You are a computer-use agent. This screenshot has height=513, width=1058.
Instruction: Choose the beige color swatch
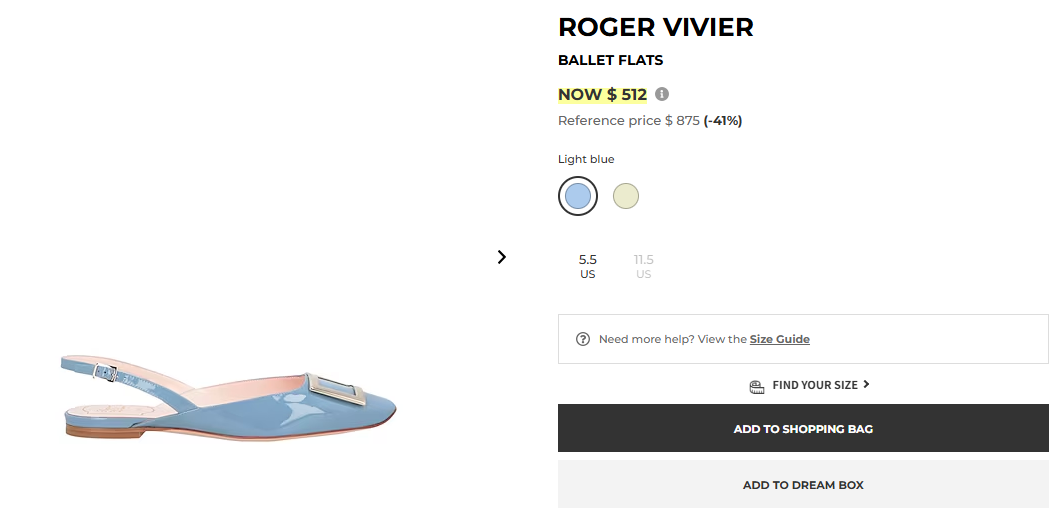[626, 196]
